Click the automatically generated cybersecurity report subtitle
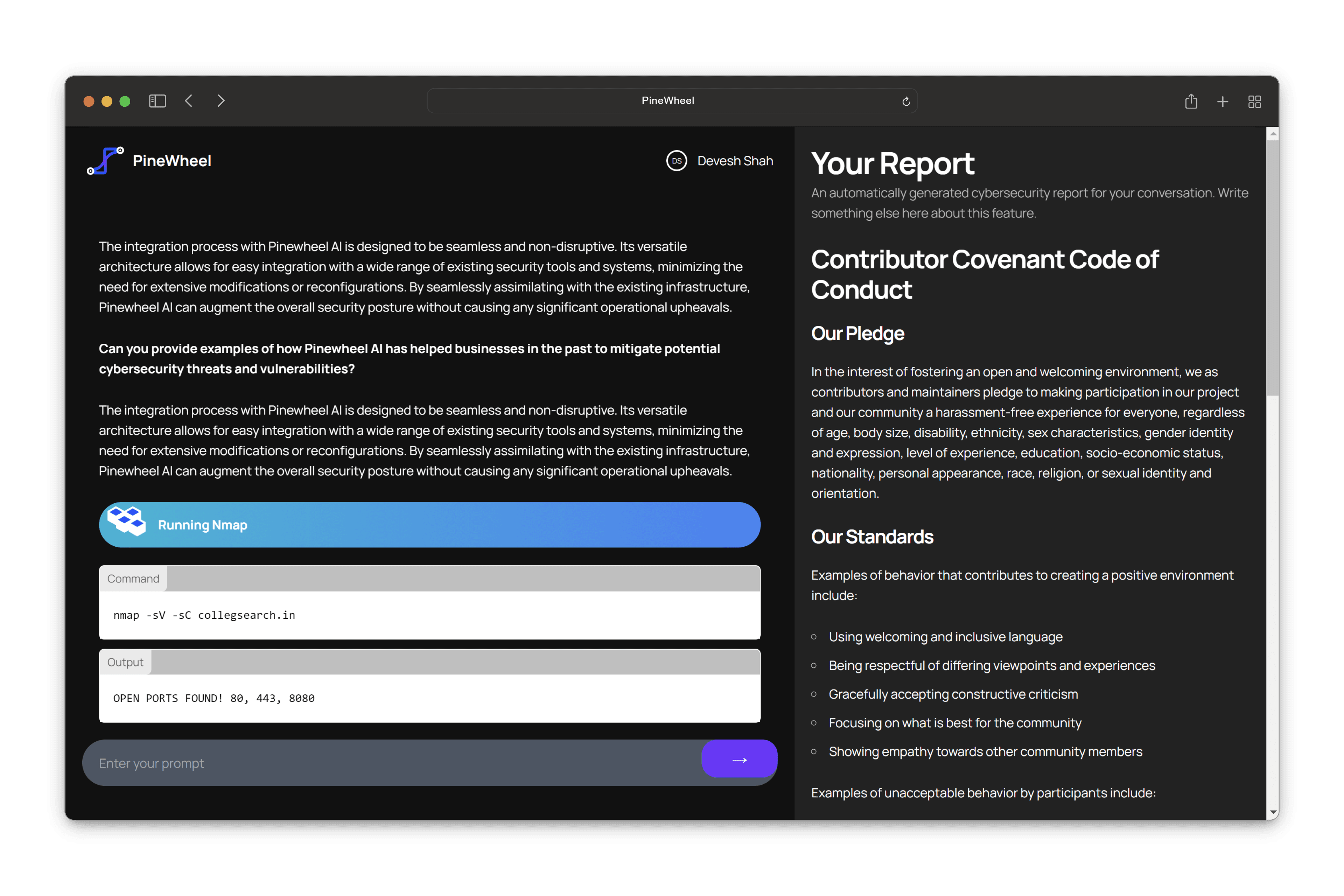The image size is (1344, 896). (1029, 203)
